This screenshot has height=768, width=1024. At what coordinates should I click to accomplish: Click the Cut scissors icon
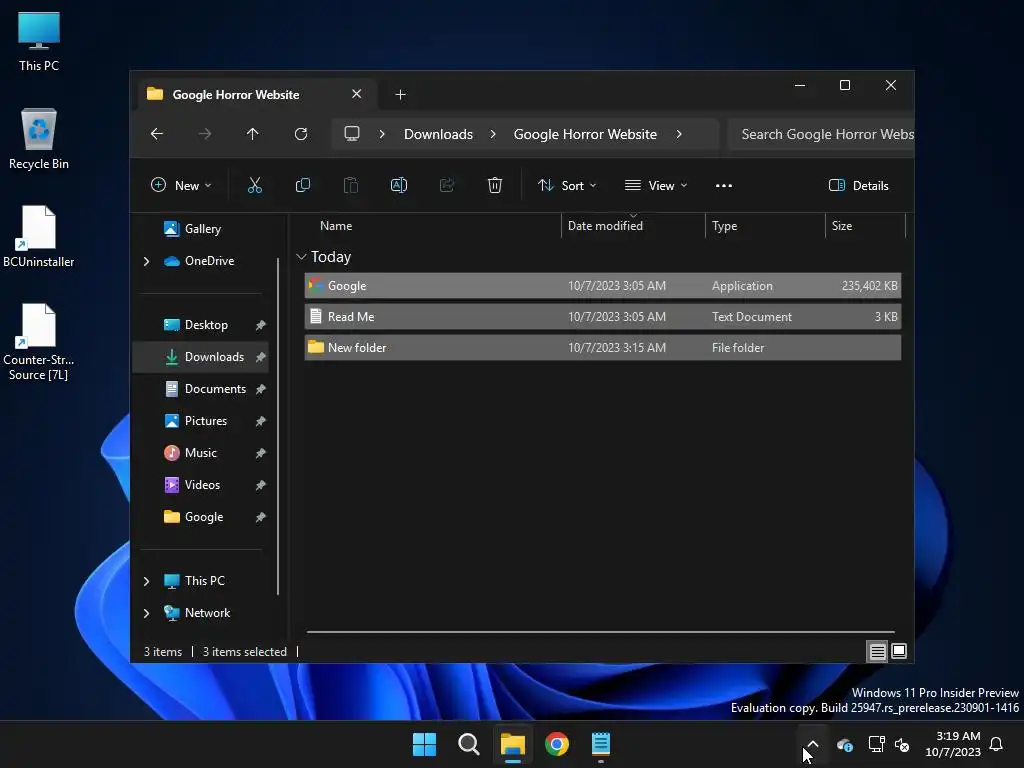[x=255, y=185]
